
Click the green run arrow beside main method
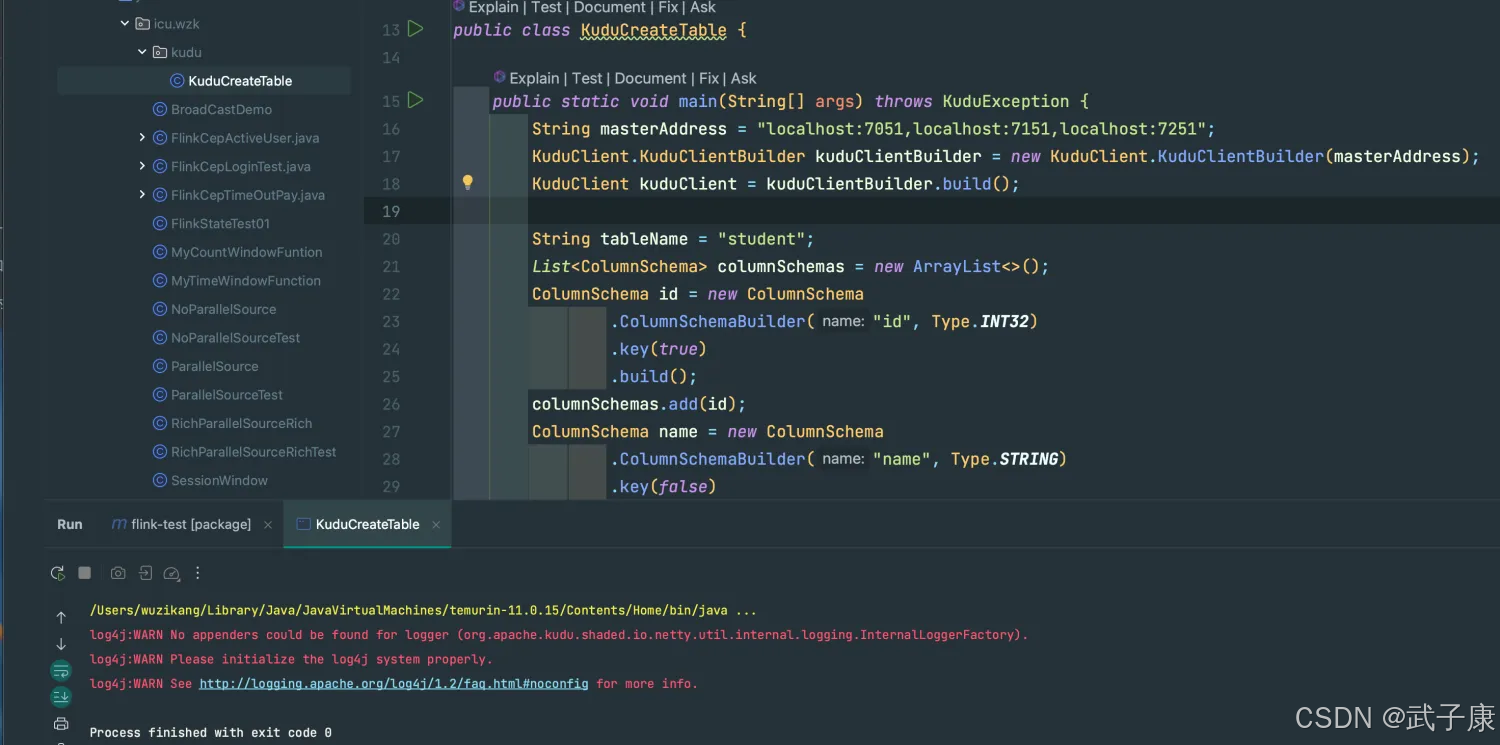[416, 101]
